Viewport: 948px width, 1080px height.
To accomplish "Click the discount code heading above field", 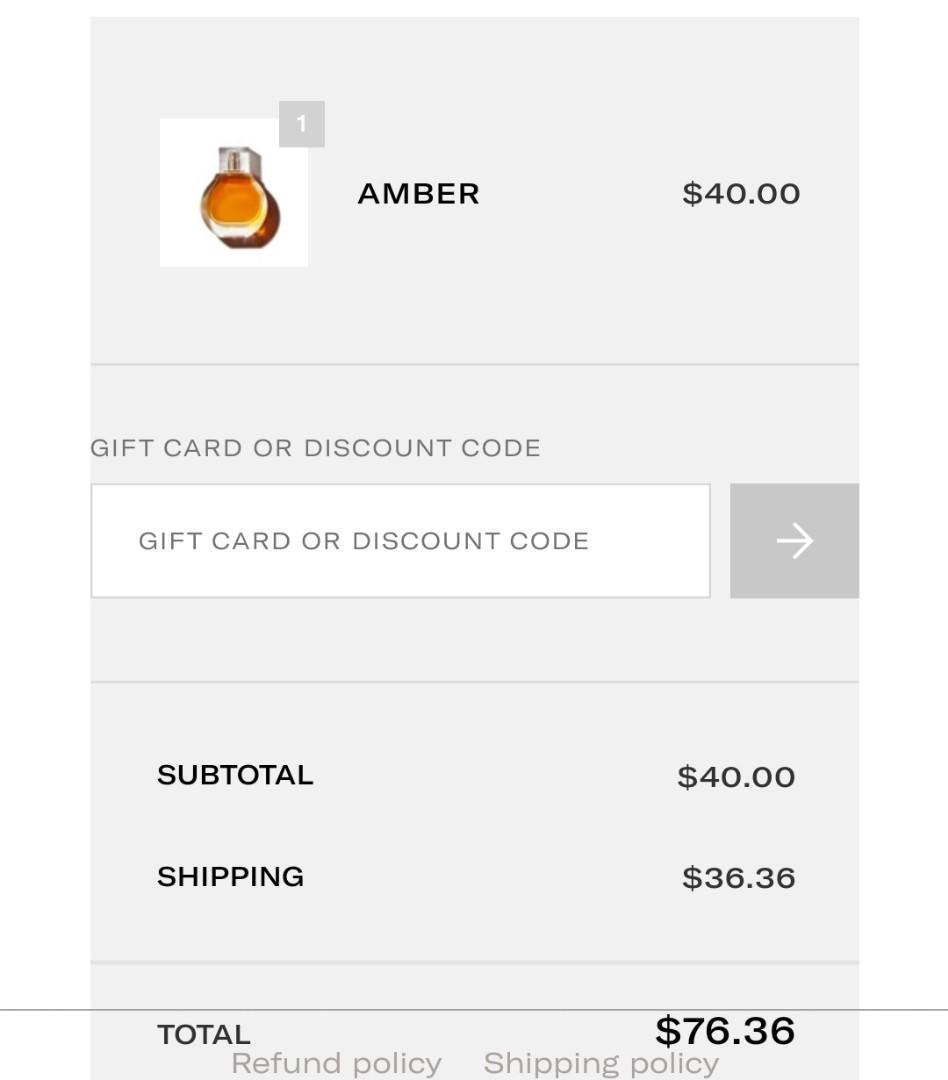I will 316,448.
